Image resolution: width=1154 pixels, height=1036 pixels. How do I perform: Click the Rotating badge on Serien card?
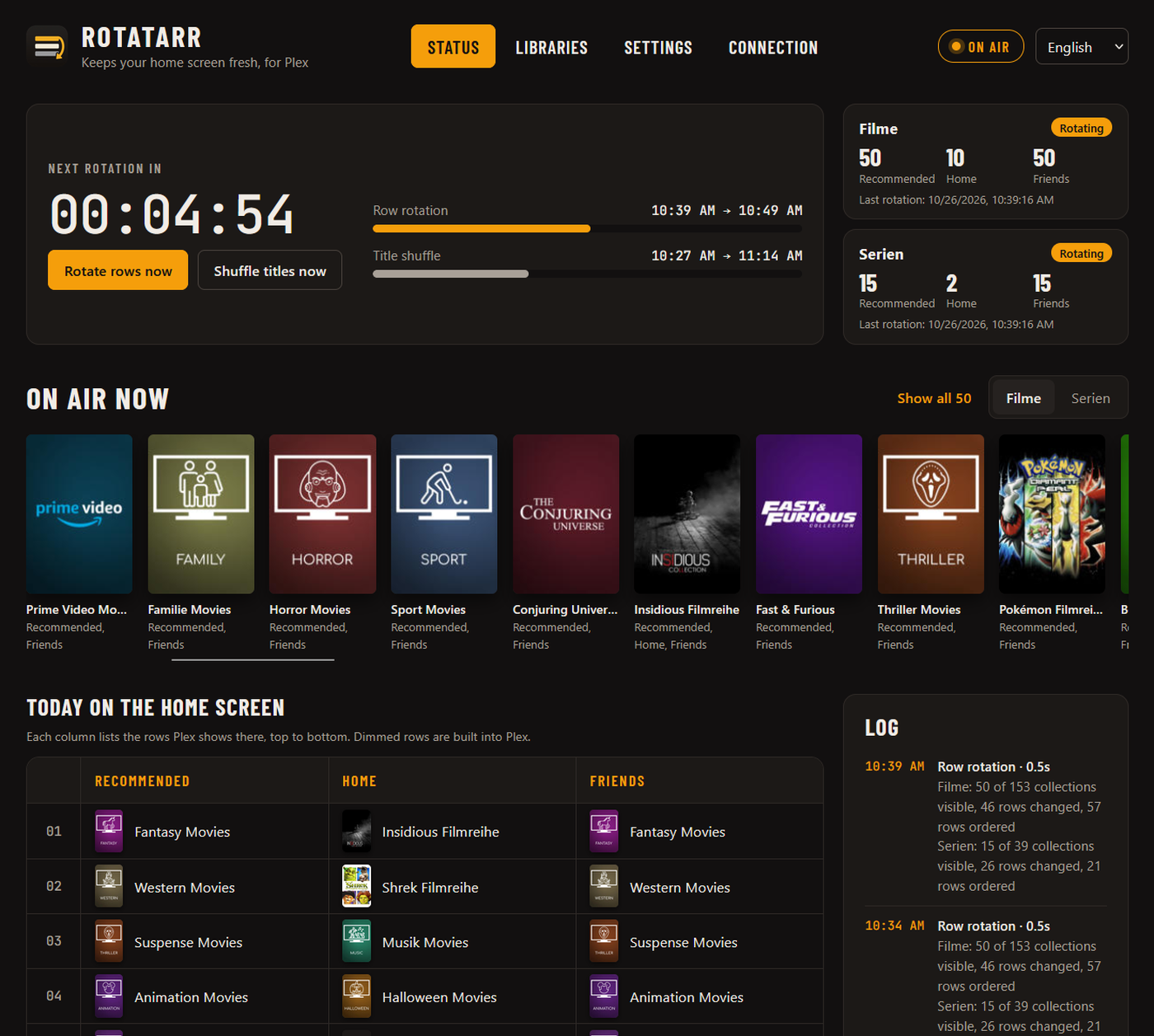point(1081,253)
